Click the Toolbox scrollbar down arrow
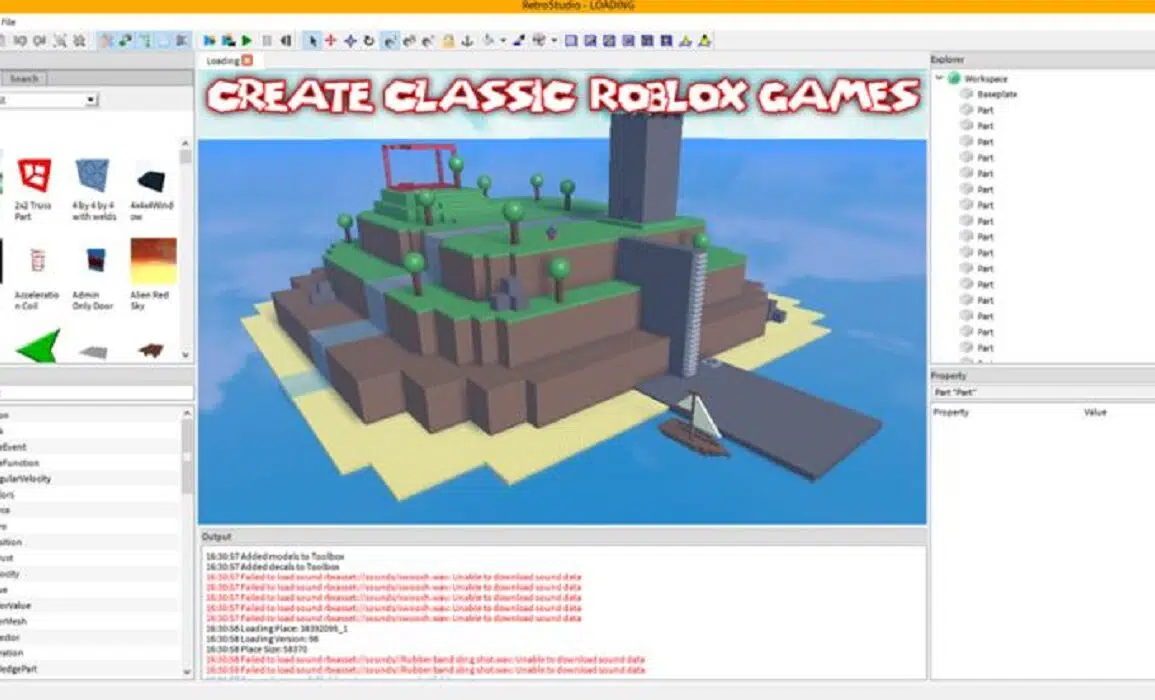 pyautogui.click(x=185, y=355)
